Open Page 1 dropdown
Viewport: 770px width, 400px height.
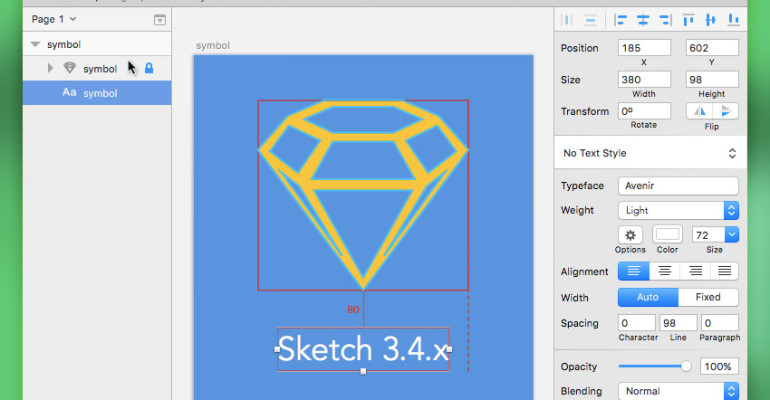pyautogui.click(x=54, y=19)
